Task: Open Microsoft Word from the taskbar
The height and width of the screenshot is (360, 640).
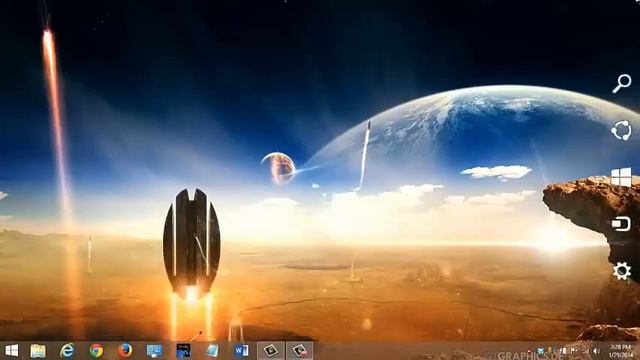Action: pyautogui.click(x=241, y=351)
